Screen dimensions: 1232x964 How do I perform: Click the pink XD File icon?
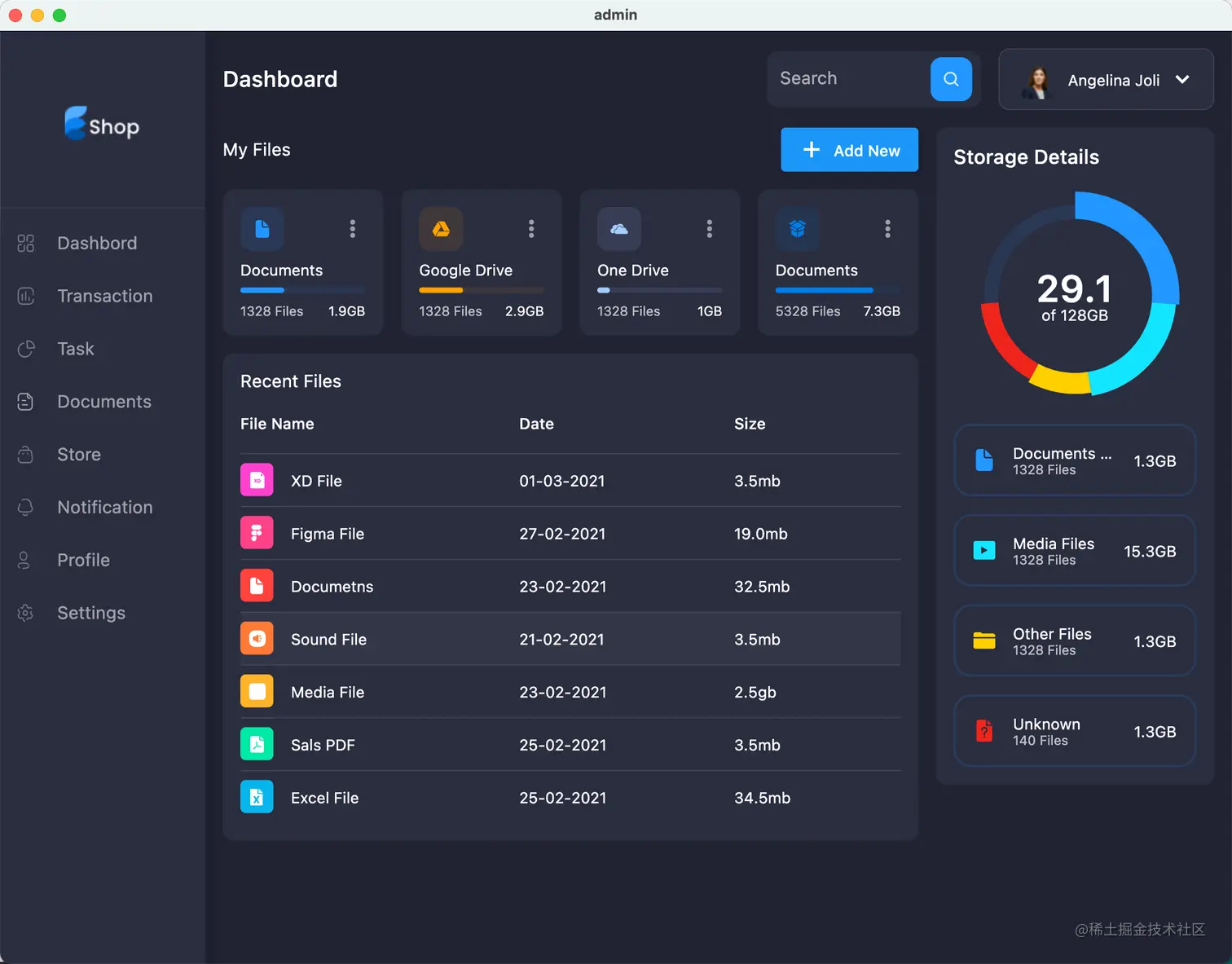[257, 480]
